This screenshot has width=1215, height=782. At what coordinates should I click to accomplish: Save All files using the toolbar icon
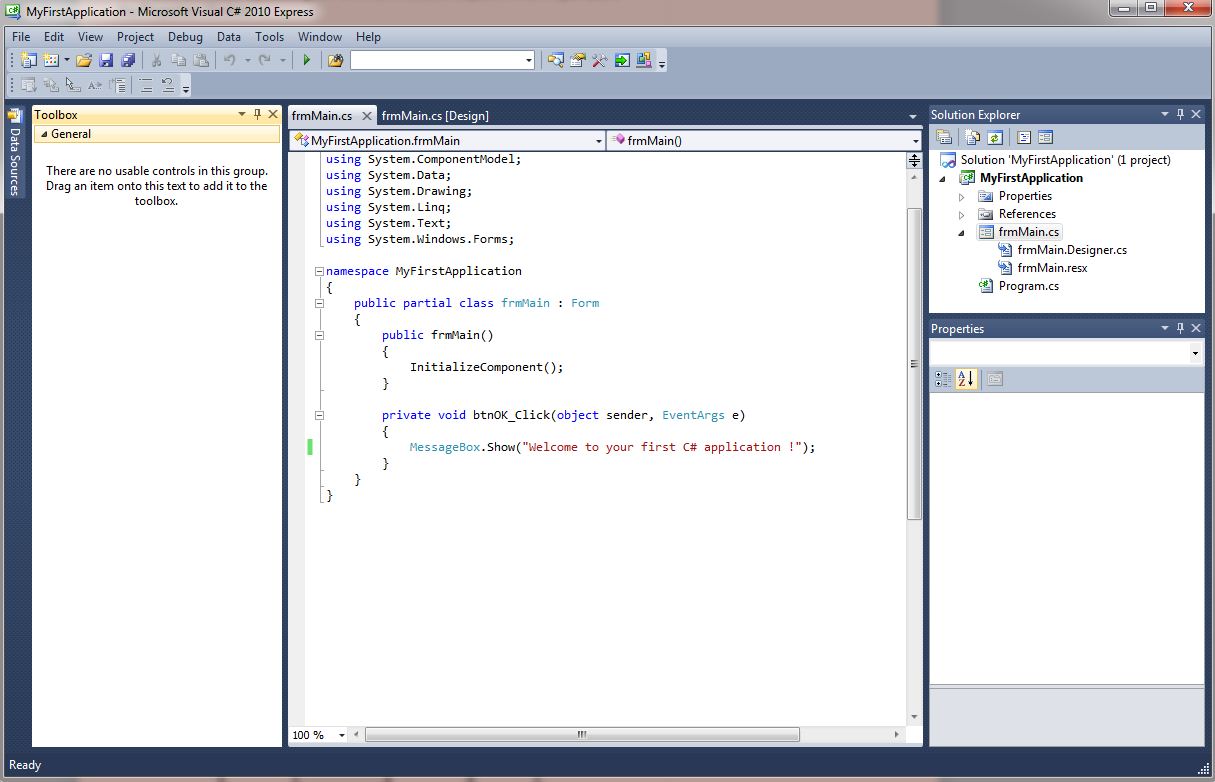click(x=127, y=60)
